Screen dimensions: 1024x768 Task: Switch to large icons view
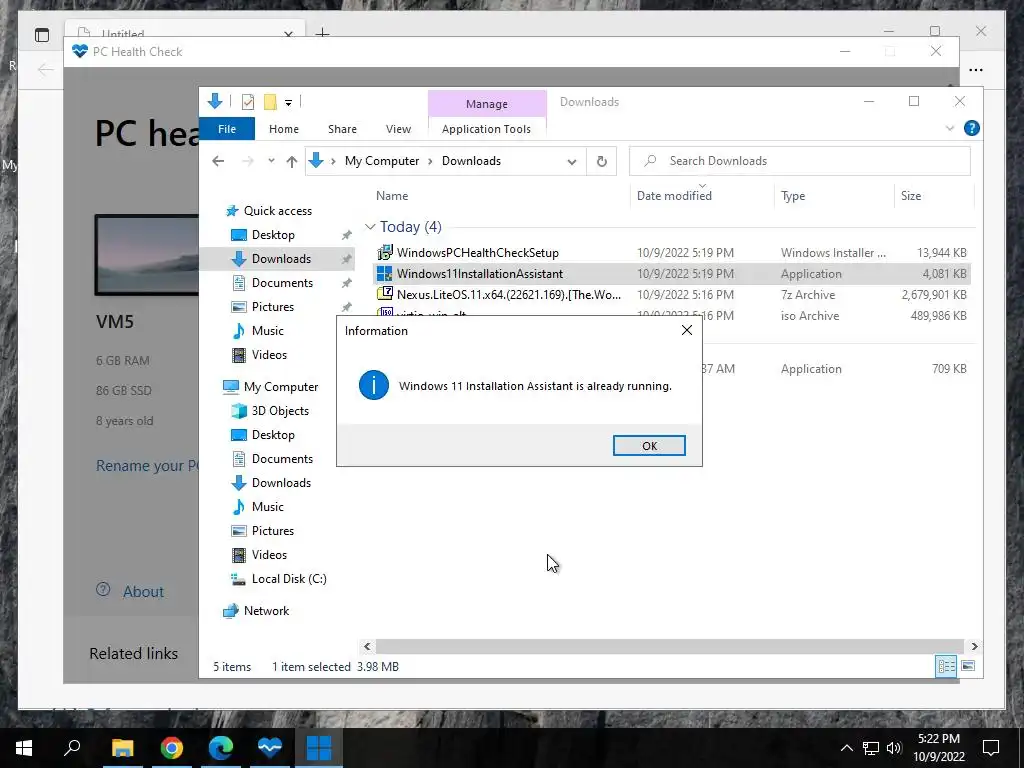click(968, 666)
